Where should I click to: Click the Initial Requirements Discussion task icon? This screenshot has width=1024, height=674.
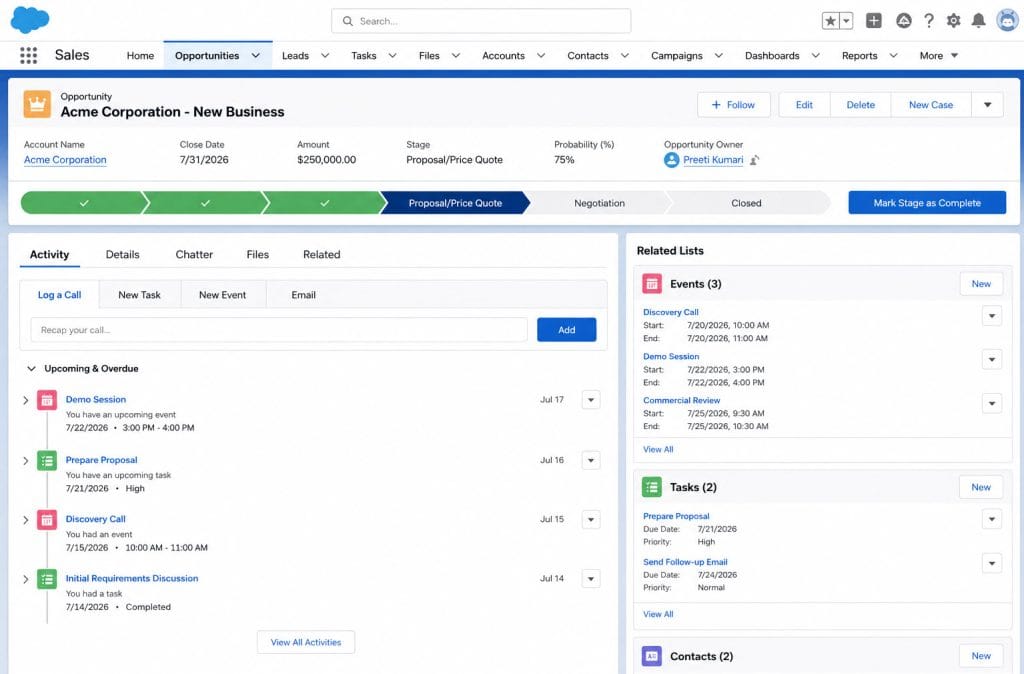[46, 579]
